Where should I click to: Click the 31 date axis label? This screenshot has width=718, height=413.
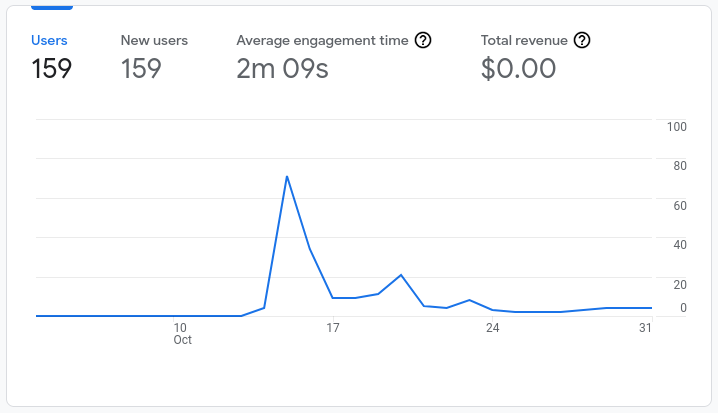click(x=645, y=328)
